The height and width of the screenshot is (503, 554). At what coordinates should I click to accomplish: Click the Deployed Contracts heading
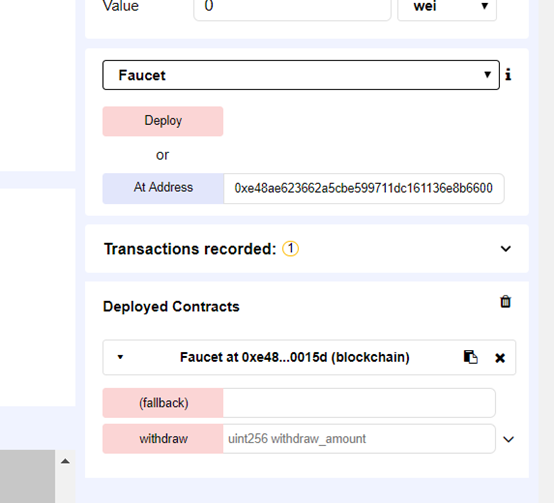(x=171, y=306)
